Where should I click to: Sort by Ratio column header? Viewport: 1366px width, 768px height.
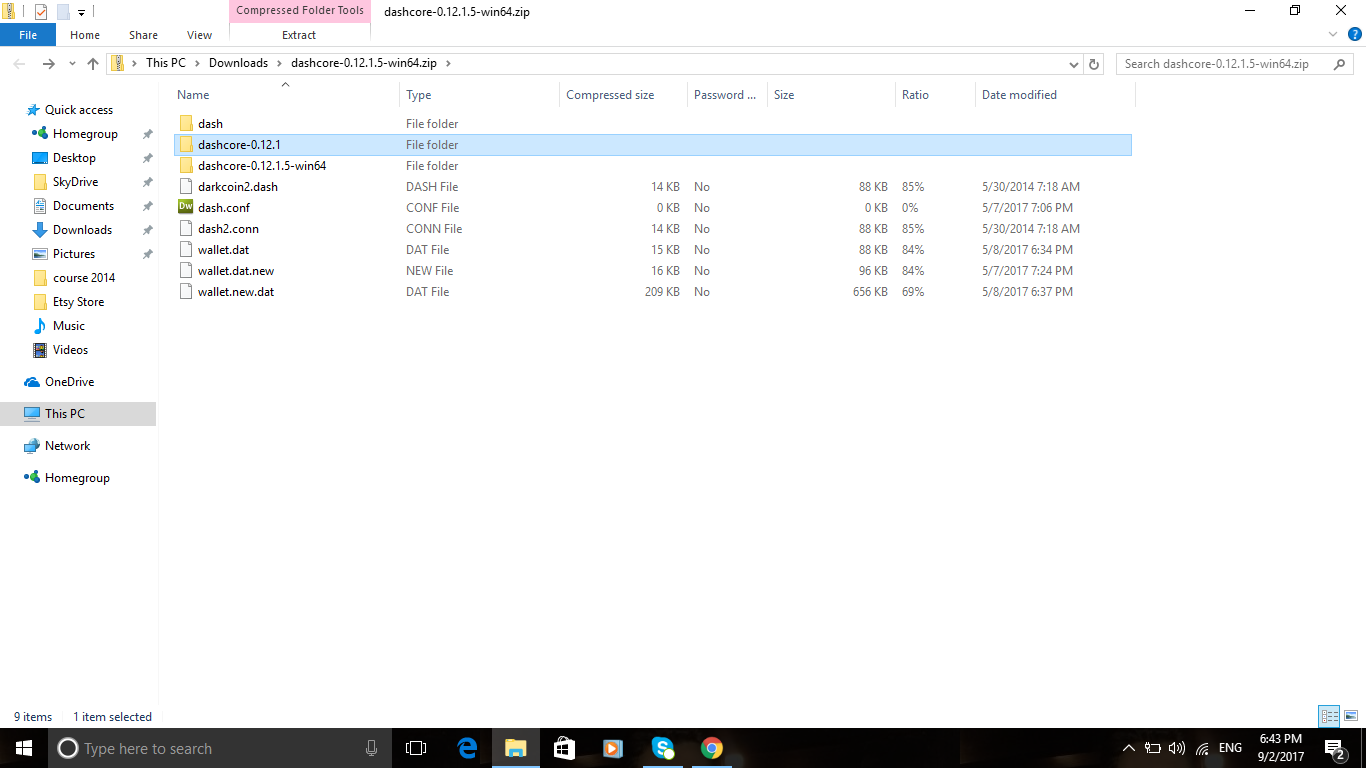pyautogui.click(x=935, y=95)
